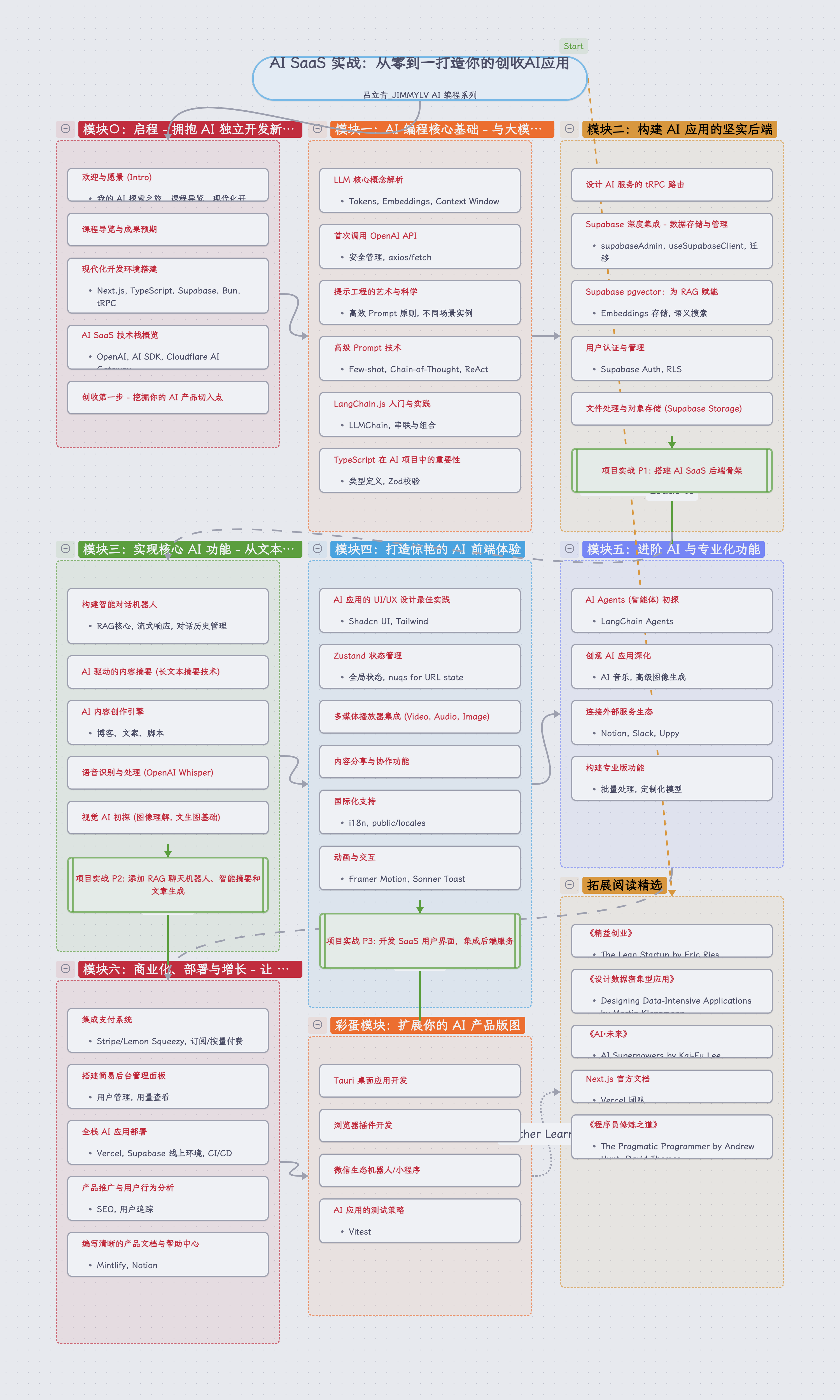Select the 课程导览与成果预期 card
Viewport: 840px width, 1400px height.
(x=167, y=229)
